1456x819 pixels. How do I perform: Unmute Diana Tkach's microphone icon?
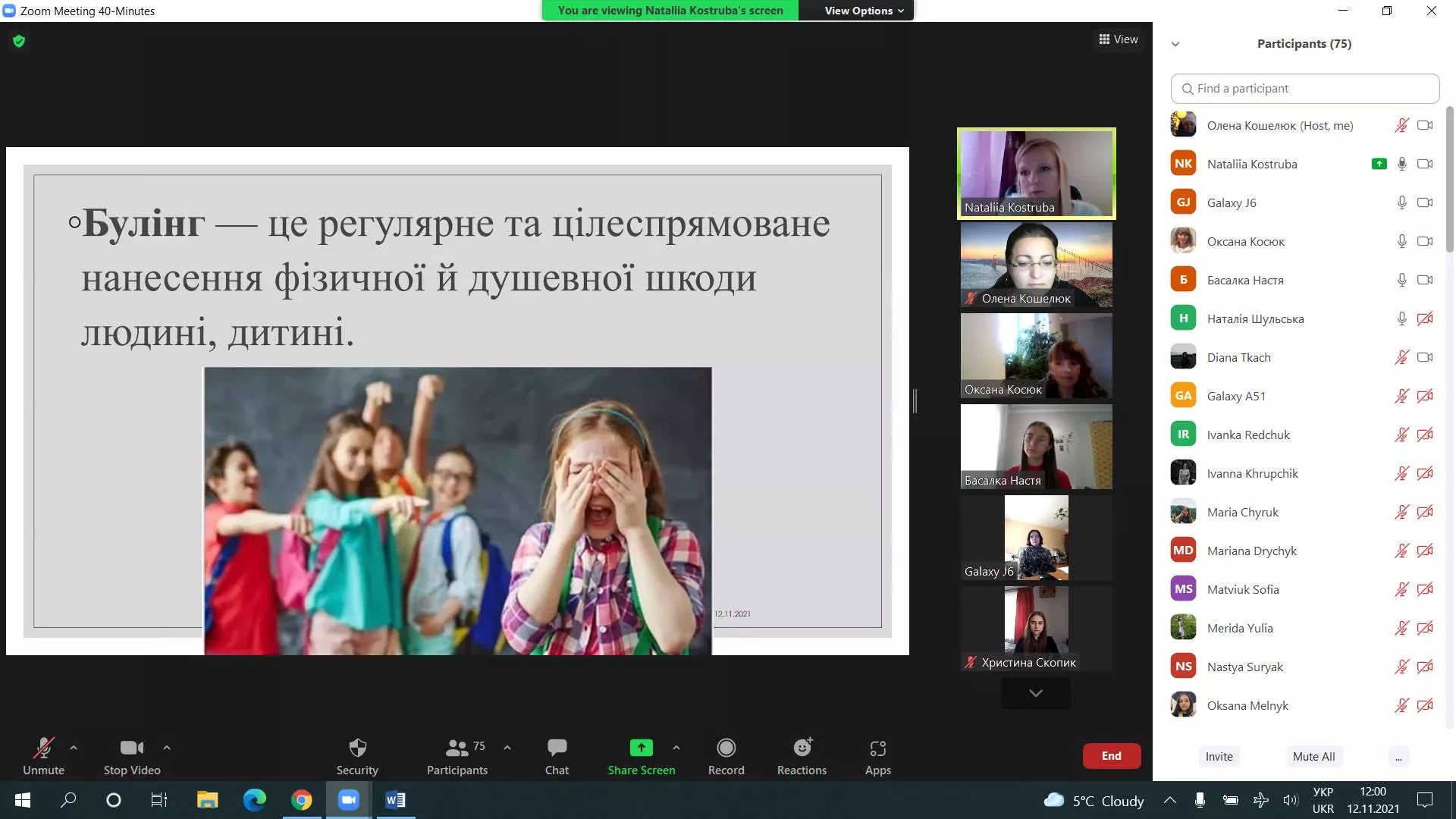[x=1401, y=357]
